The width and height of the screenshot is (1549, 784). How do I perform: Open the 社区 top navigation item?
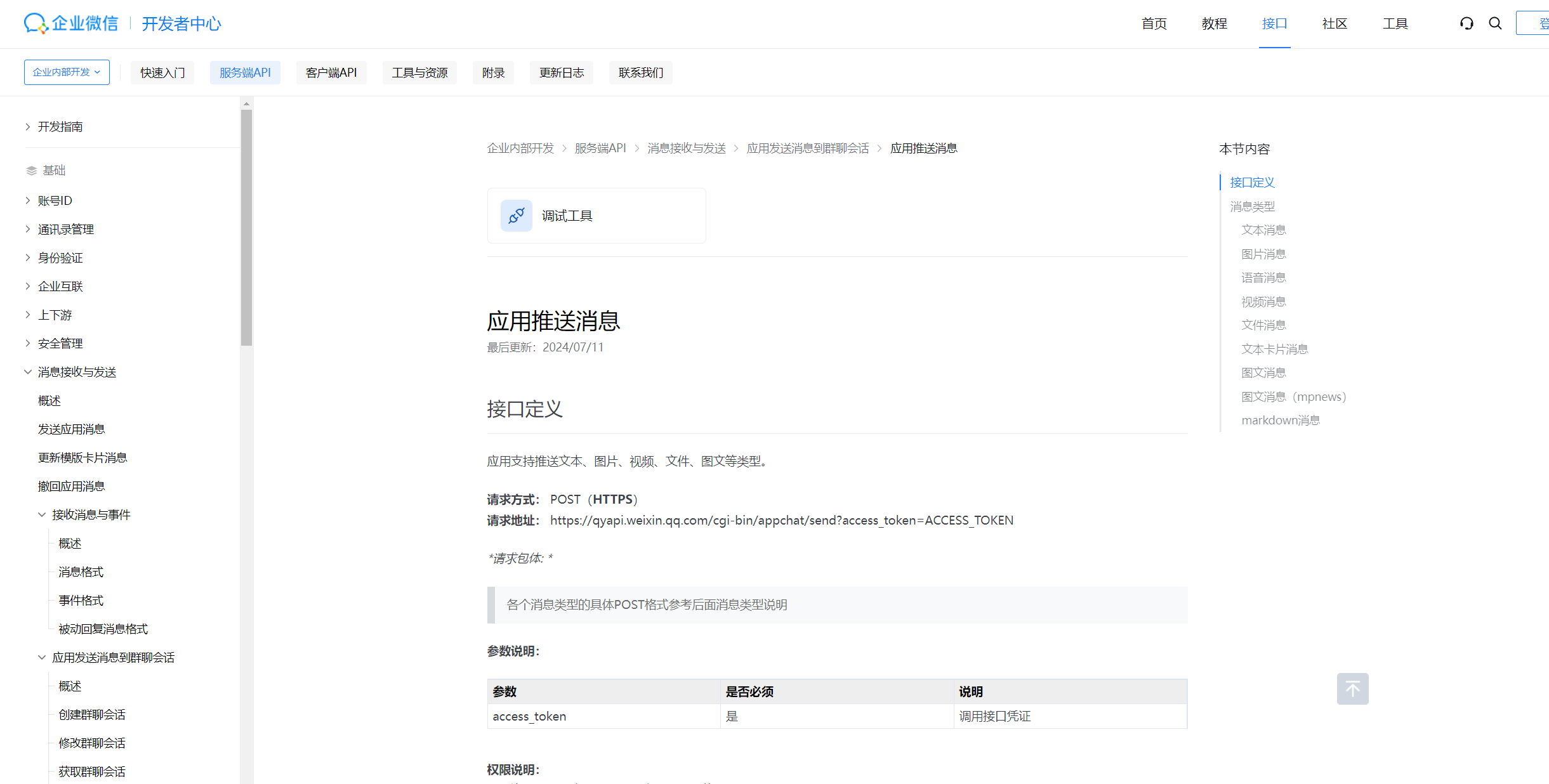point(1335,23)
